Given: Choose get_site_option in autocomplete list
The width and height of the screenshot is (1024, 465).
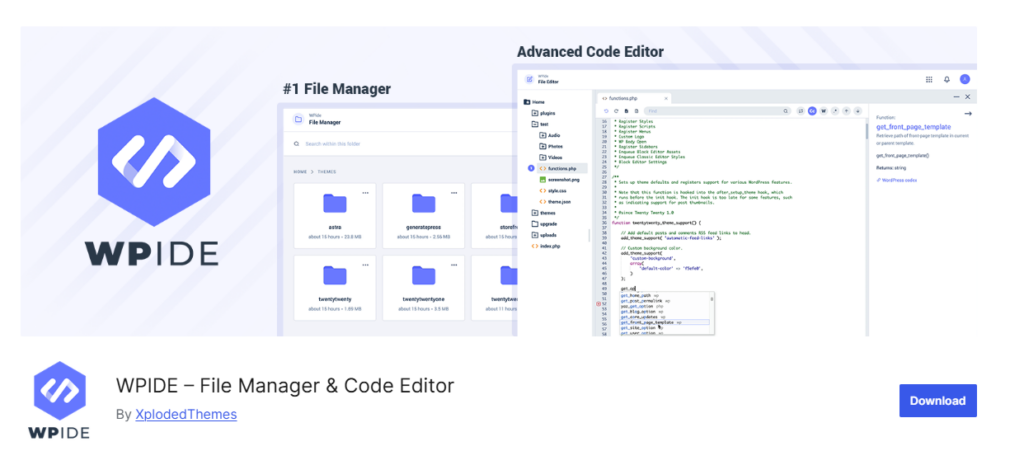Looking at the screenshot, I should point(666,328).
